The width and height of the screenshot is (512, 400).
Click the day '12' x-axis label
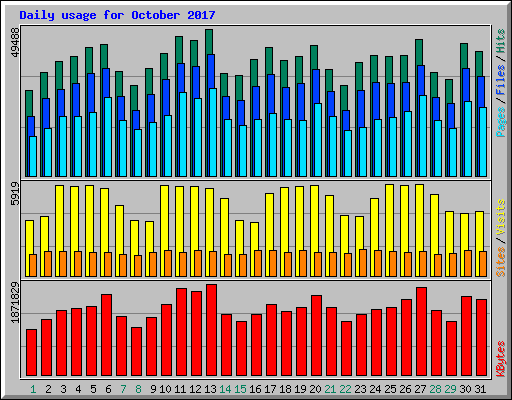(x=195, y=389)
